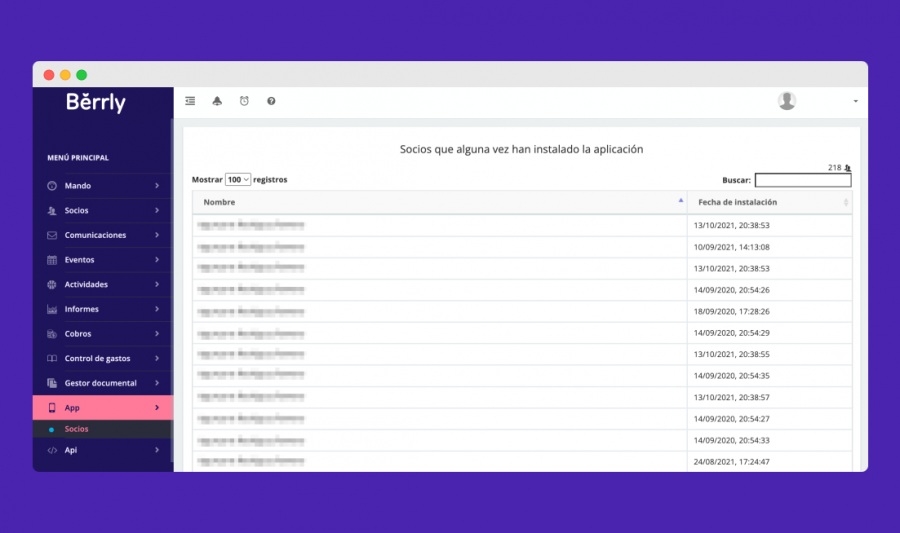Collapse the App menu chevron
Screen dimensions: 900x533
pyautogui.click(x=157, y=408)
